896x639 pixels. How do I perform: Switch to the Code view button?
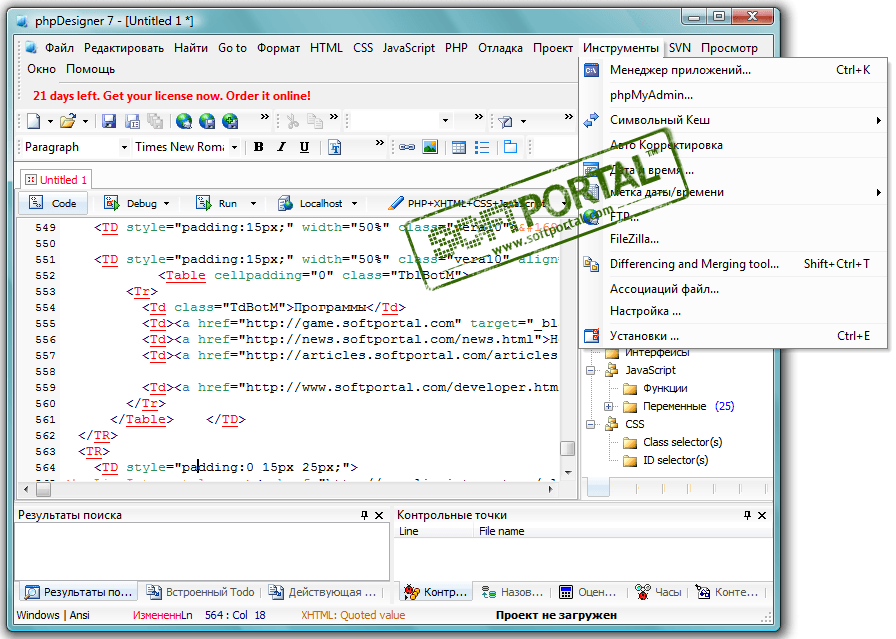click(53, 203)
